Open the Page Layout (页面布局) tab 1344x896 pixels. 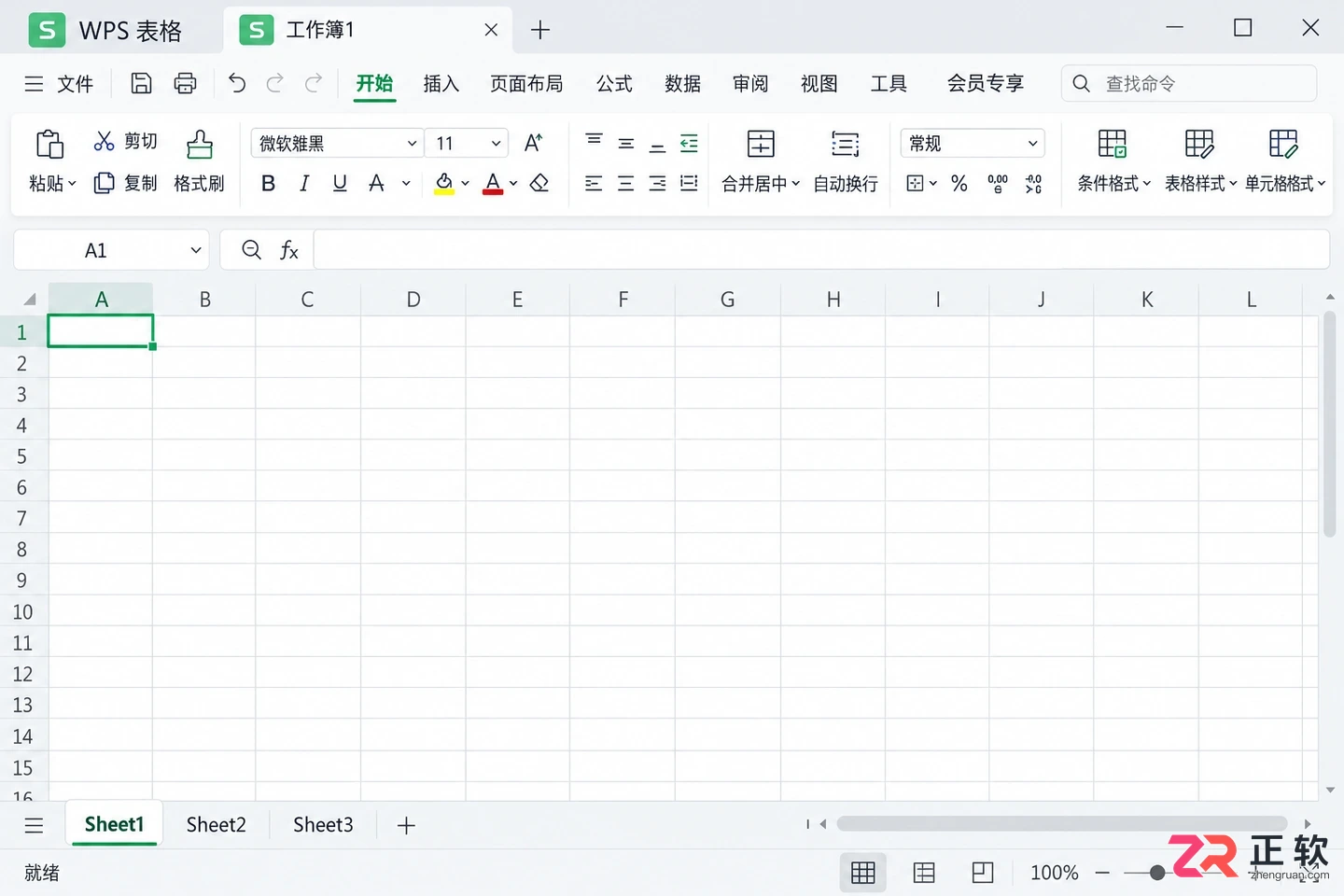tap(526, 84)
